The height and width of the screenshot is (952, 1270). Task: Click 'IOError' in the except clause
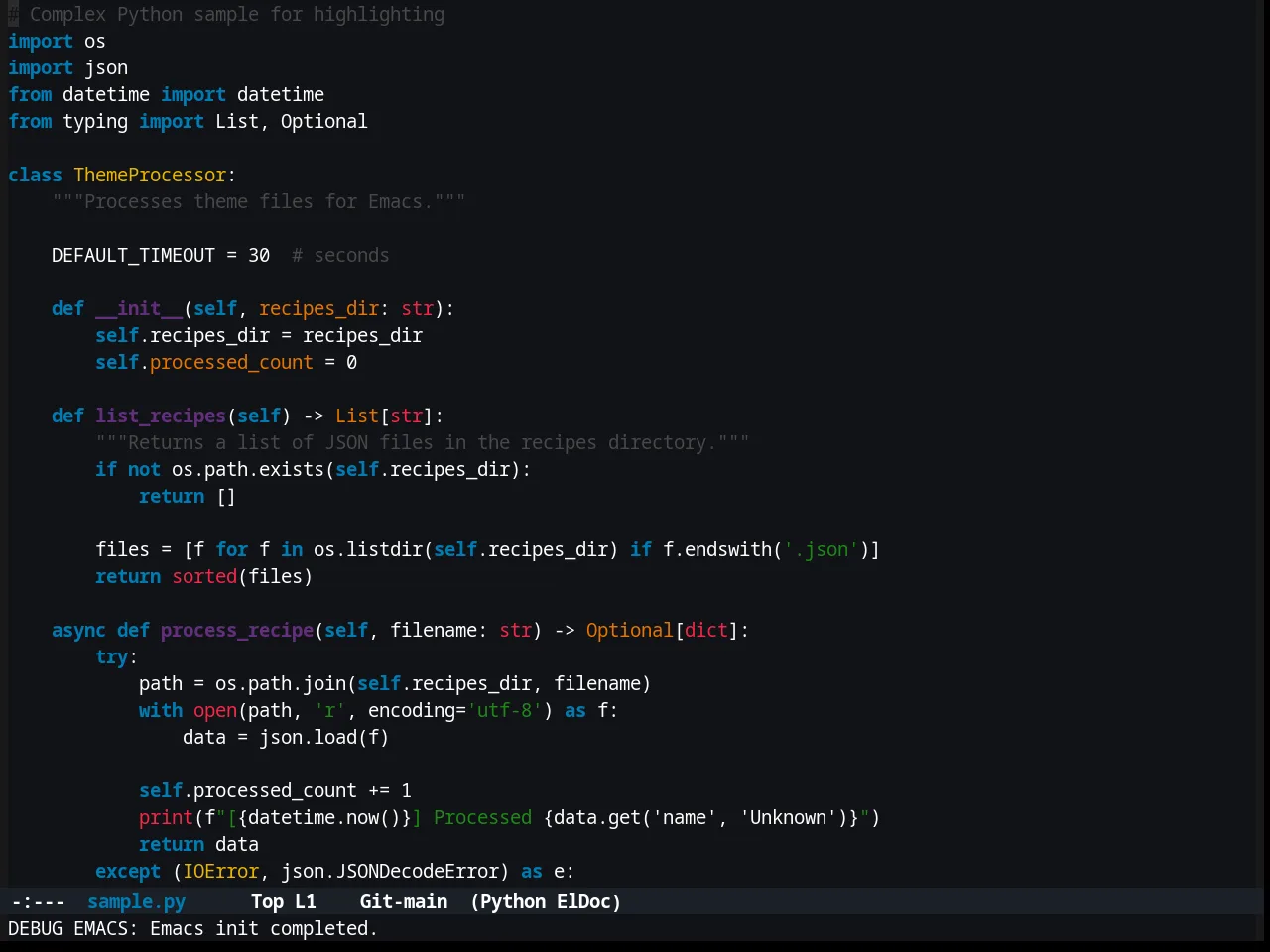tap(220, 871)
